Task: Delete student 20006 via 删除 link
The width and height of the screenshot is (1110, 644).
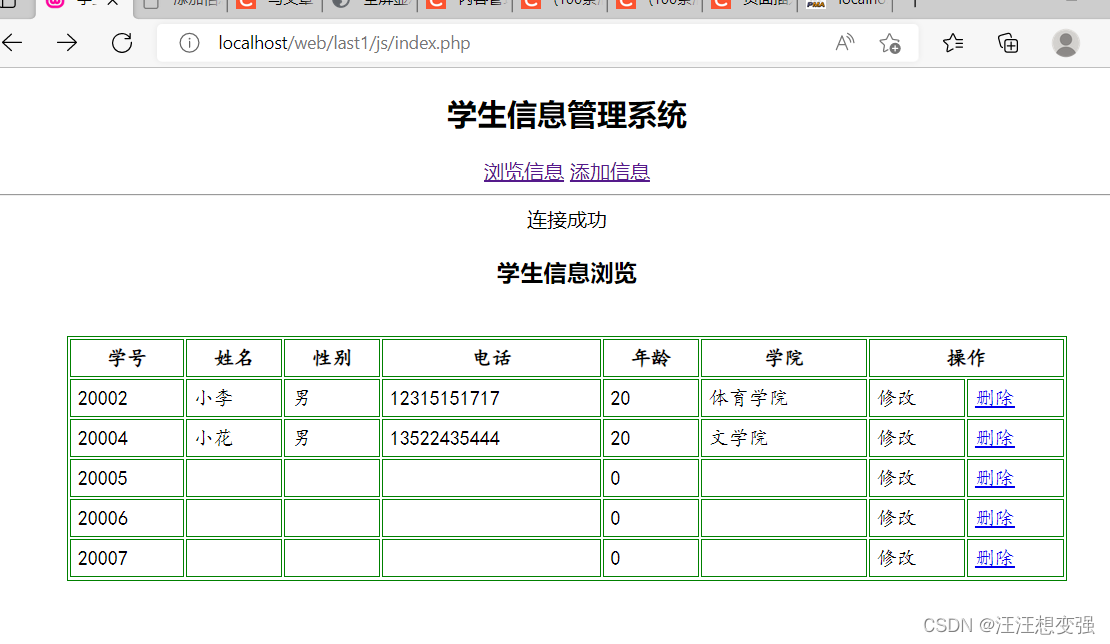Action: tap(995, 519)
